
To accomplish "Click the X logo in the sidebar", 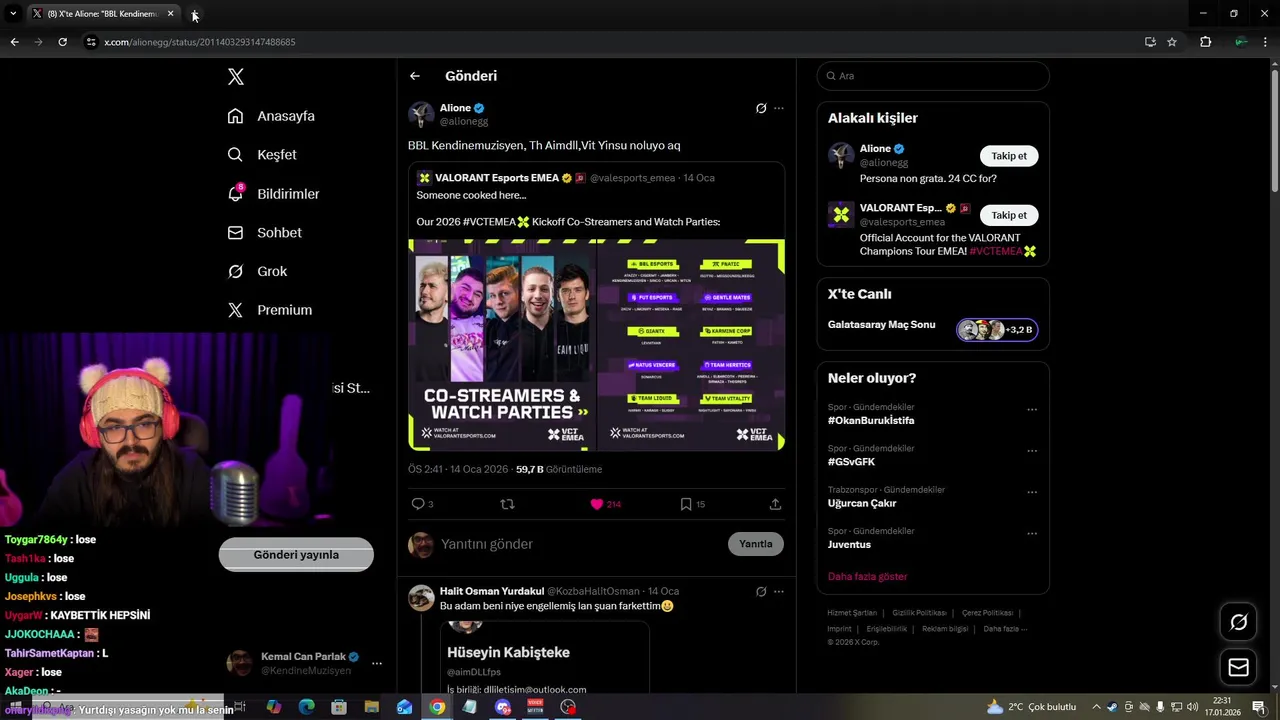I will tap(235, 77).
